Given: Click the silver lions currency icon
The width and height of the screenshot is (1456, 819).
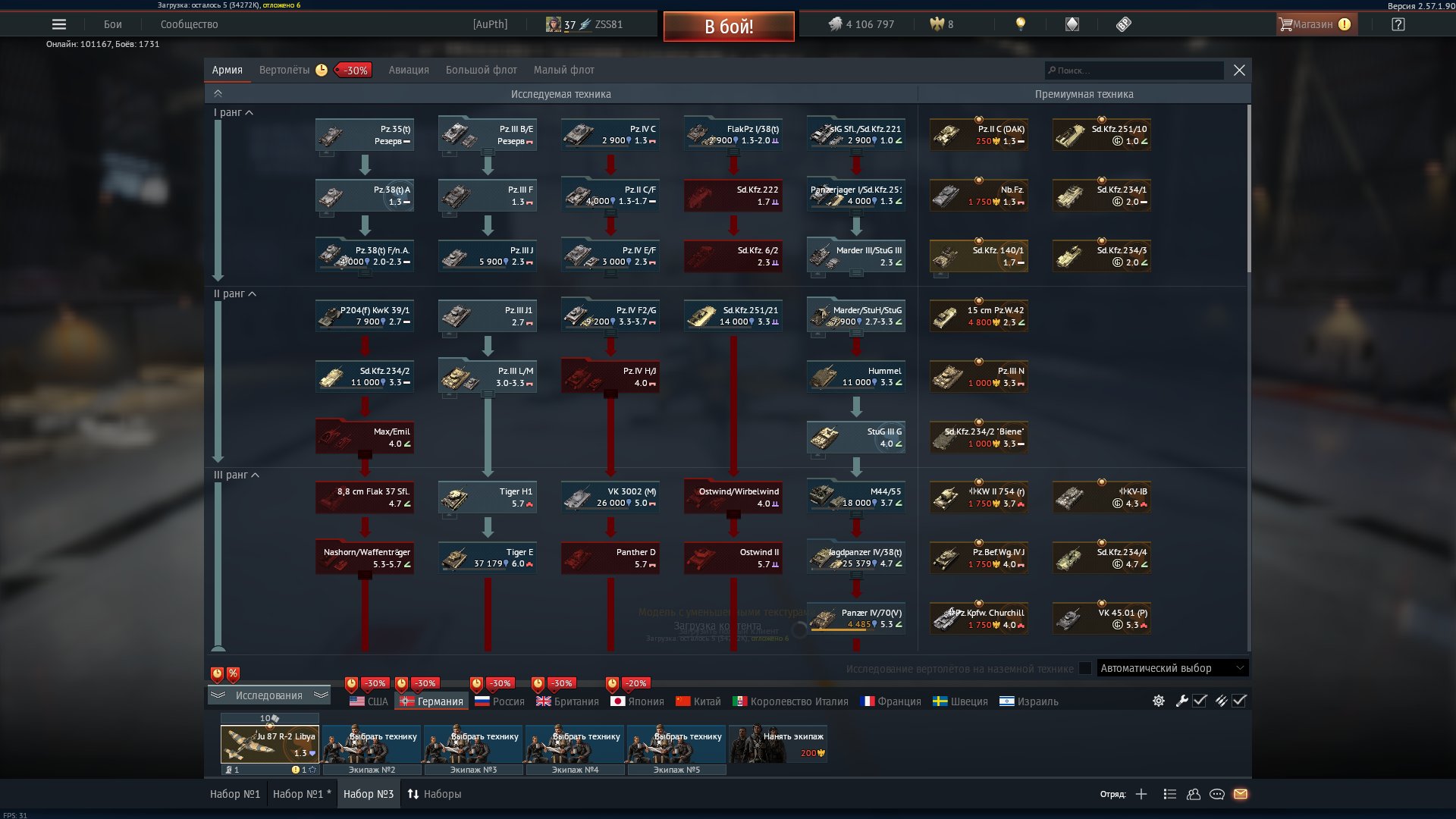Looking at the screenshot, I should 835,24.
